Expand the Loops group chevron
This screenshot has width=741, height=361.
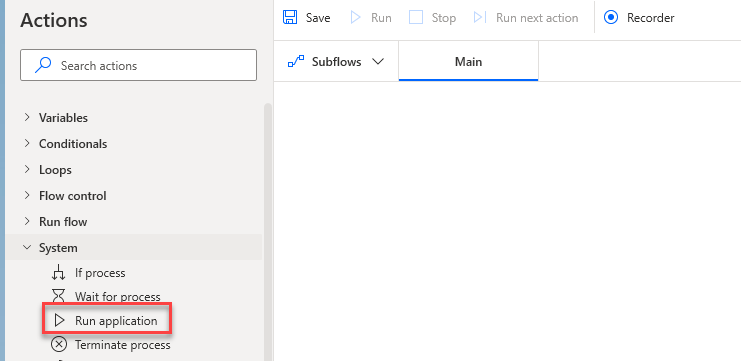27,169
